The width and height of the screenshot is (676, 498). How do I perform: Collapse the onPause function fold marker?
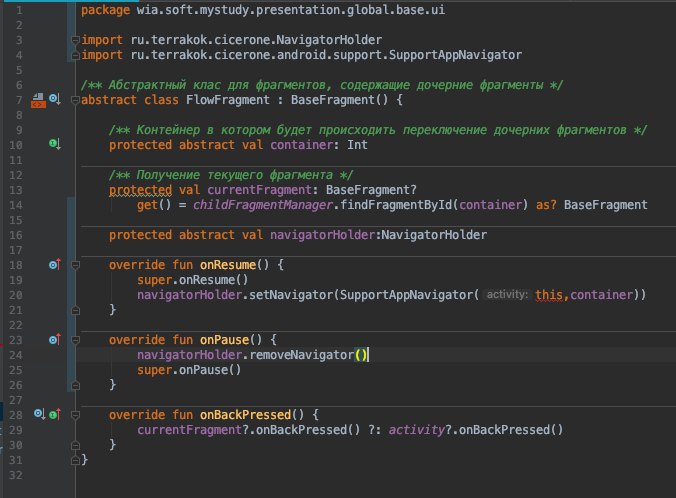point(75,340)
